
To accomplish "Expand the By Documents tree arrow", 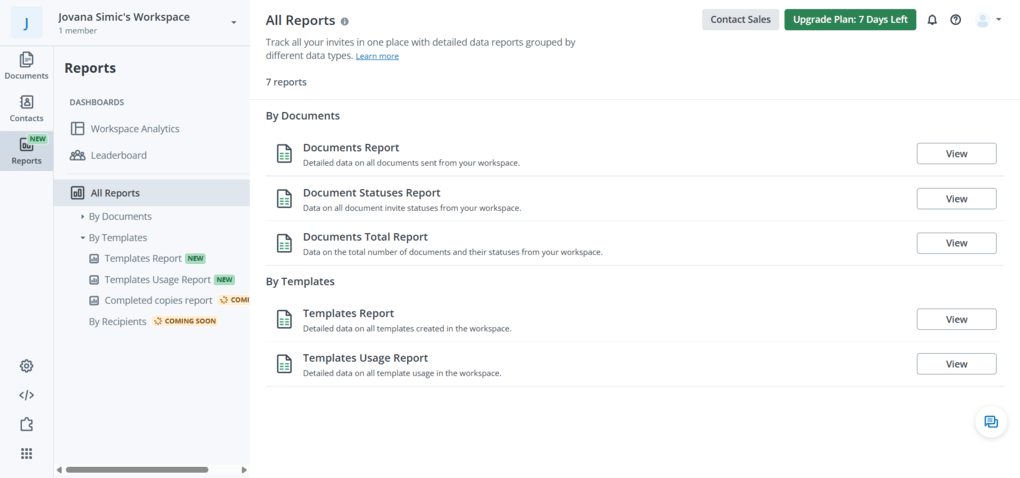I will pos(83,217).
